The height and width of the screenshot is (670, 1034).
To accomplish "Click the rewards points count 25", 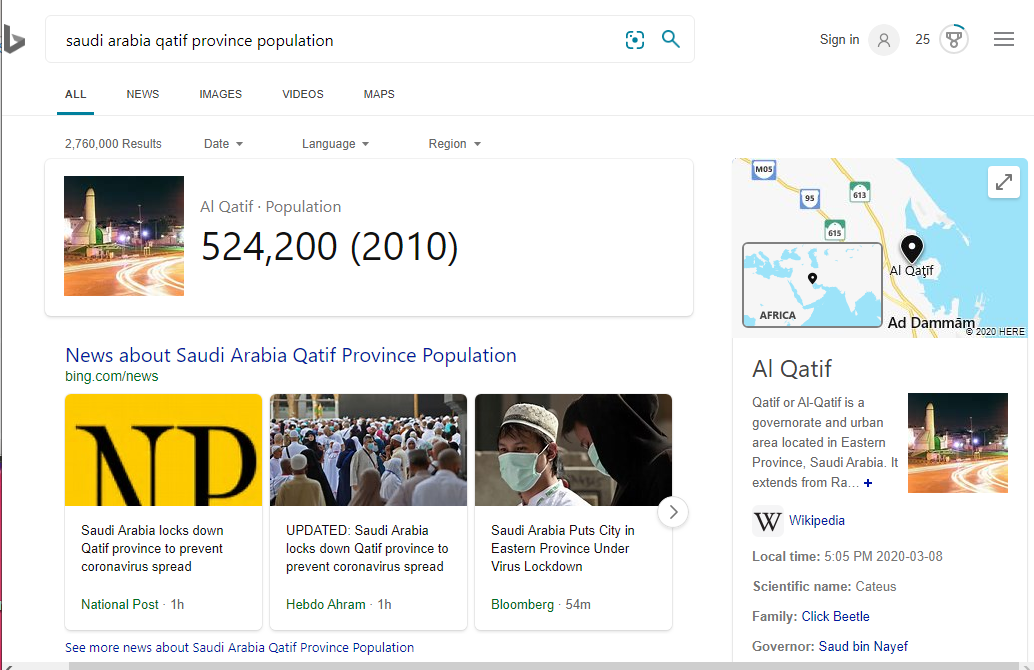I will click(x=922, y=40).
